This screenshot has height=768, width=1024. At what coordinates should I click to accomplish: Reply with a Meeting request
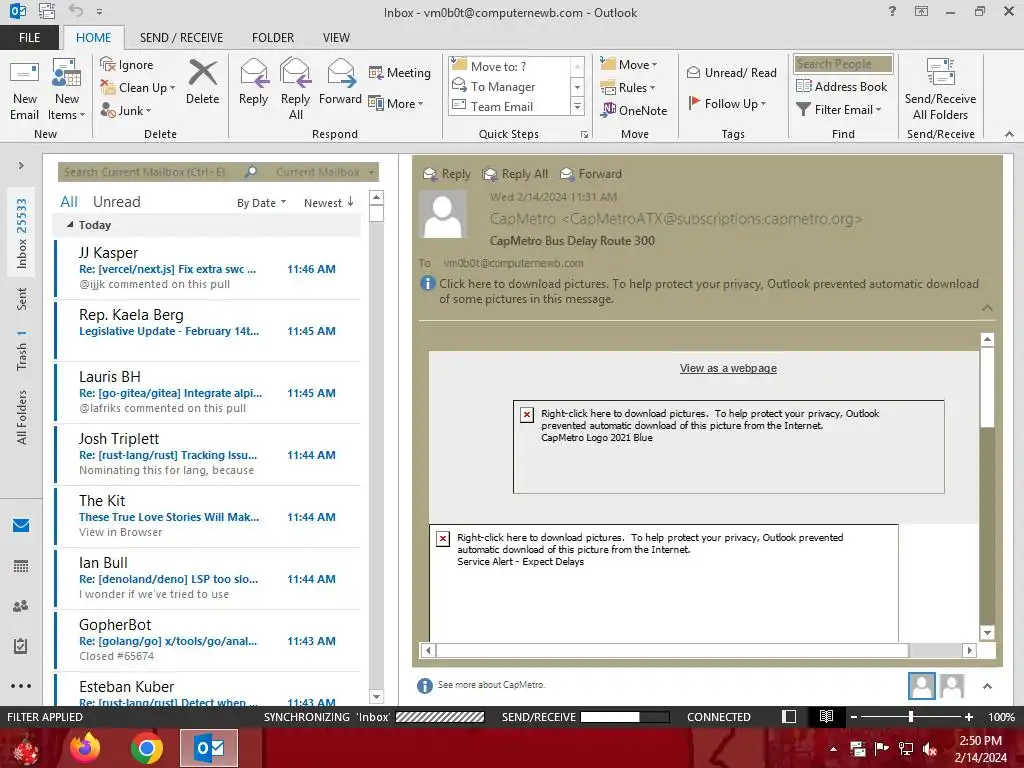click(400, 72)
